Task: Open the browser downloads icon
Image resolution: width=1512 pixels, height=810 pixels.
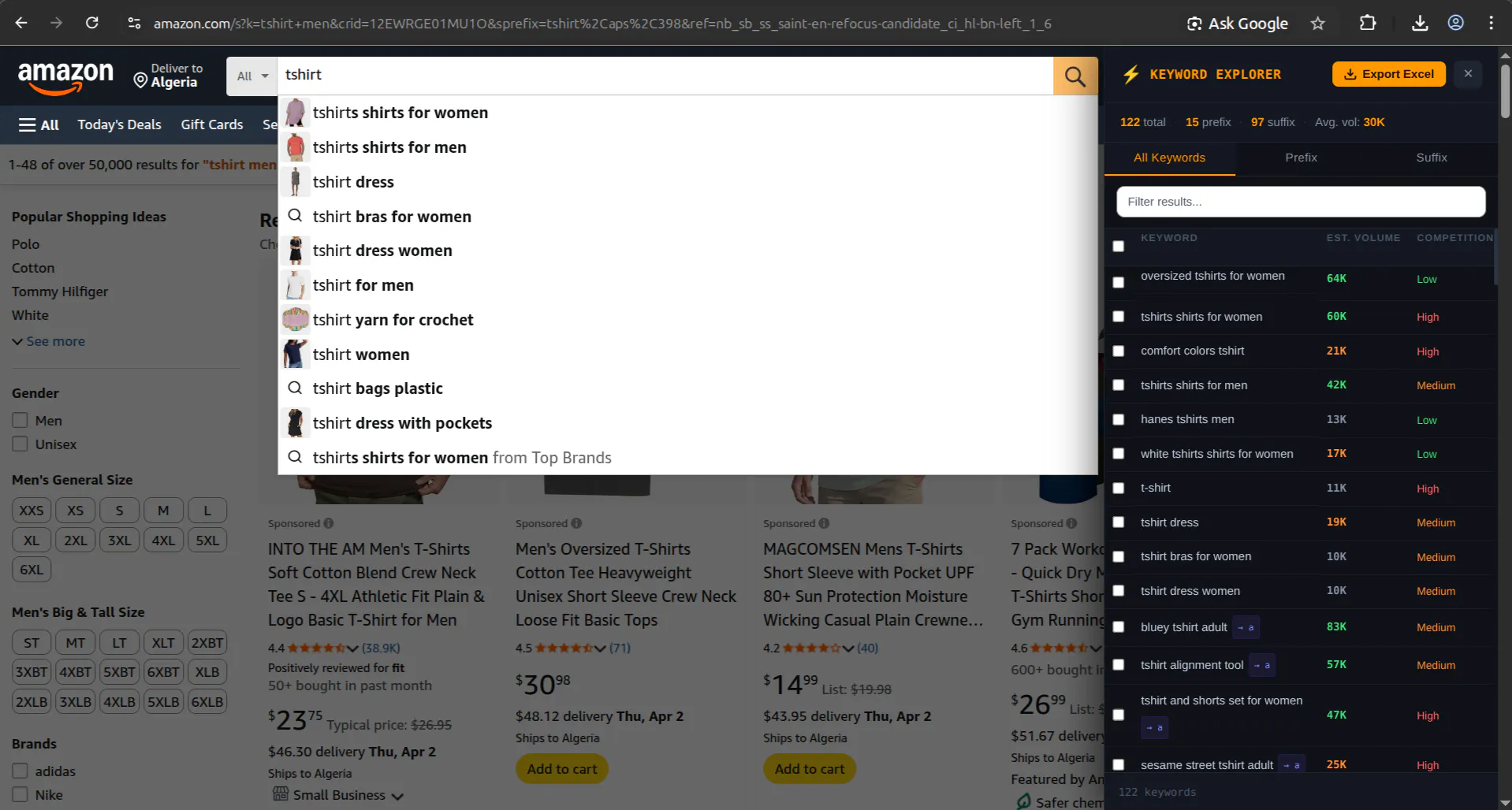Action: coord(1420,23)
